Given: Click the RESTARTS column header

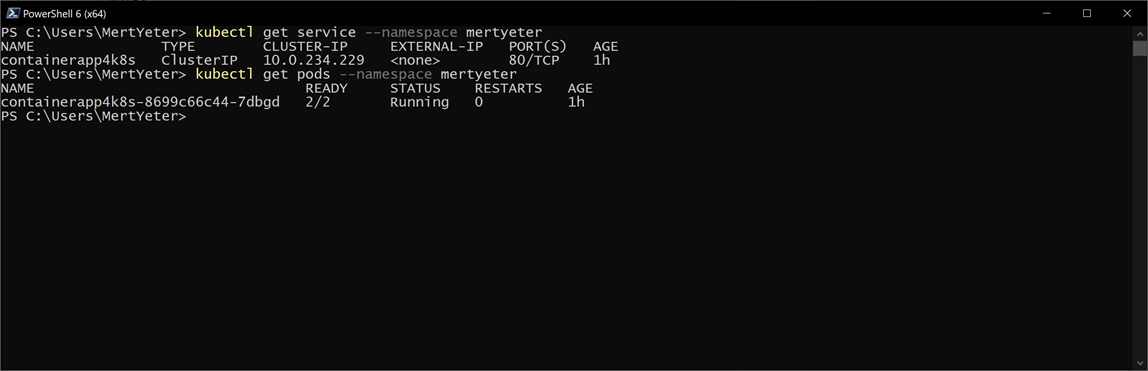Looking at the screenshot, I should pyautogui.click(x=508, y=89).
